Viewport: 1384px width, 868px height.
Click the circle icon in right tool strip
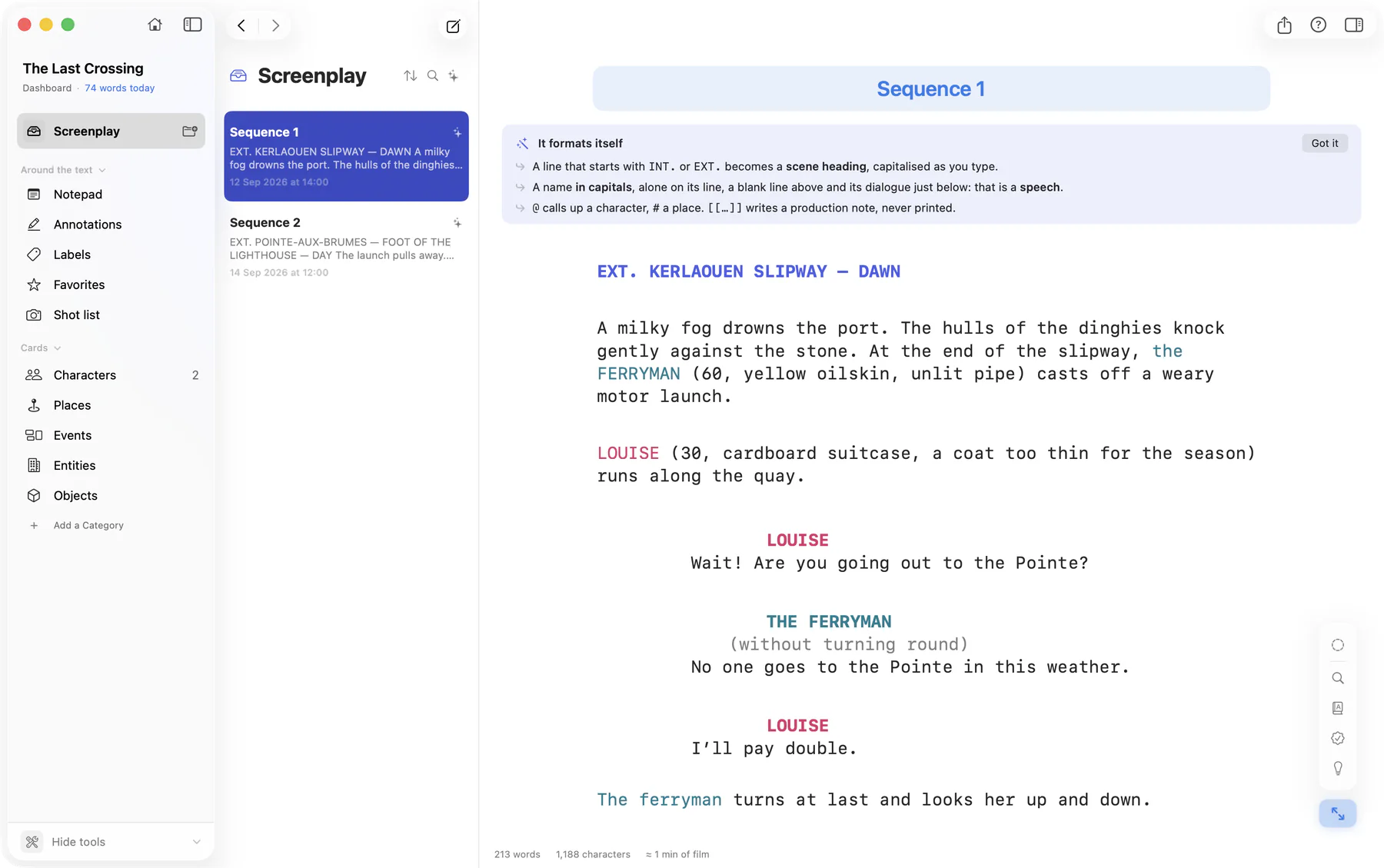1338,645
